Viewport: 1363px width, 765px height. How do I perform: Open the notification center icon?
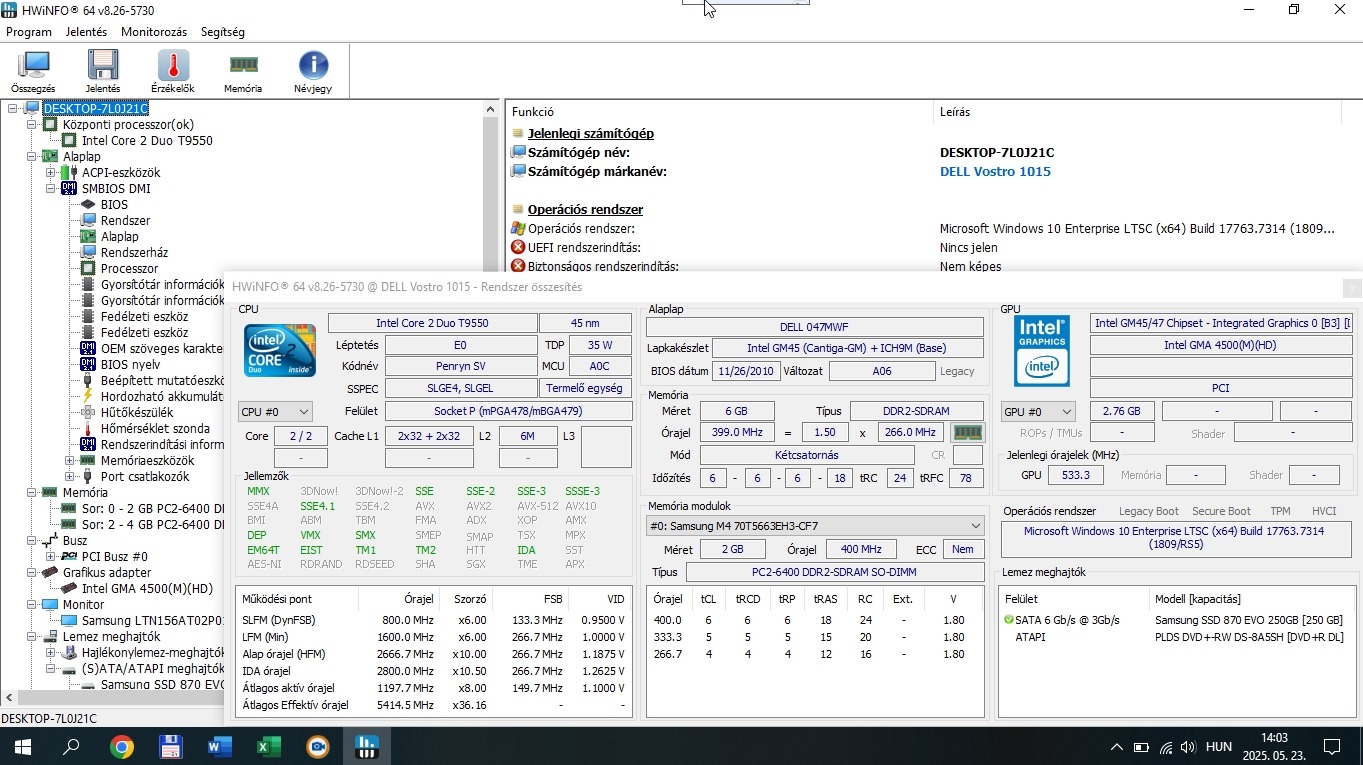pos(1332,747)
